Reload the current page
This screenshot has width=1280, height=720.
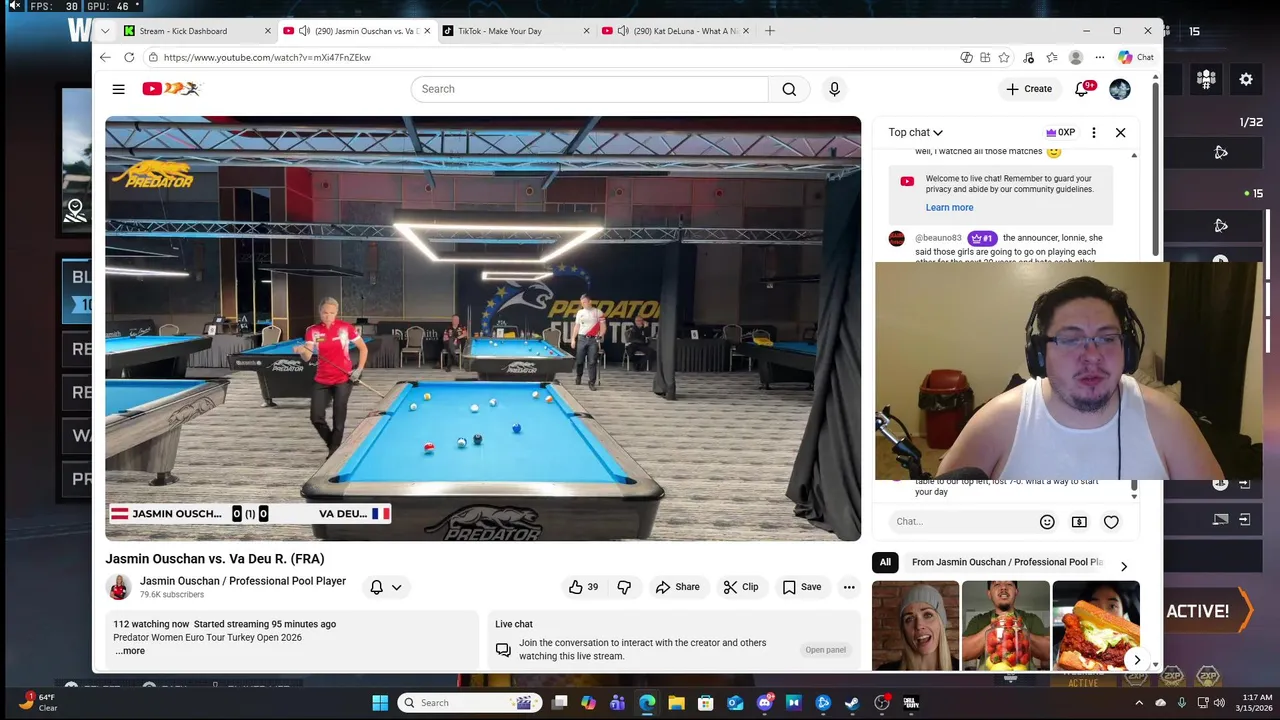point(129,57)
